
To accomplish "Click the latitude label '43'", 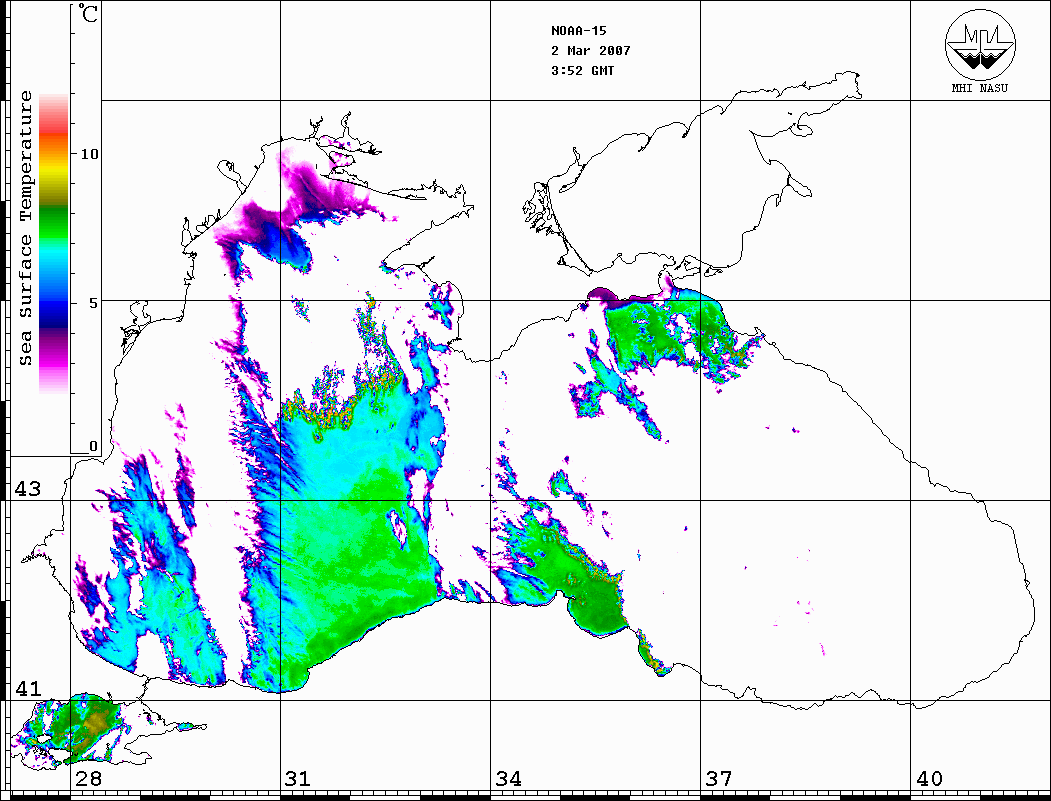I will click(x=27, y=489).
